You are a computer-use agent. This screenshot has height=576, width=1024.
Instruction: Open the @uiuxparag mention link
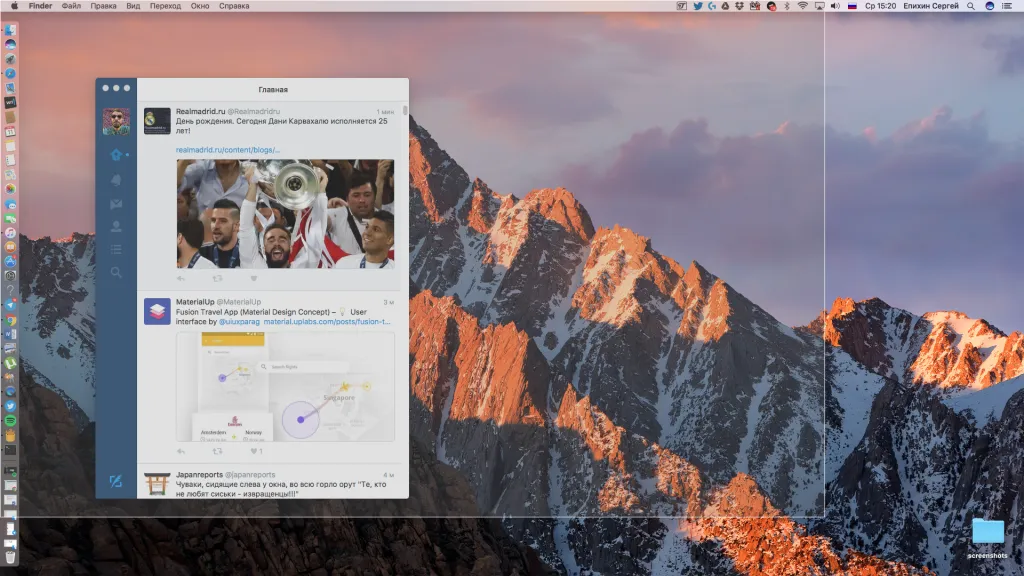coord(239,321)
